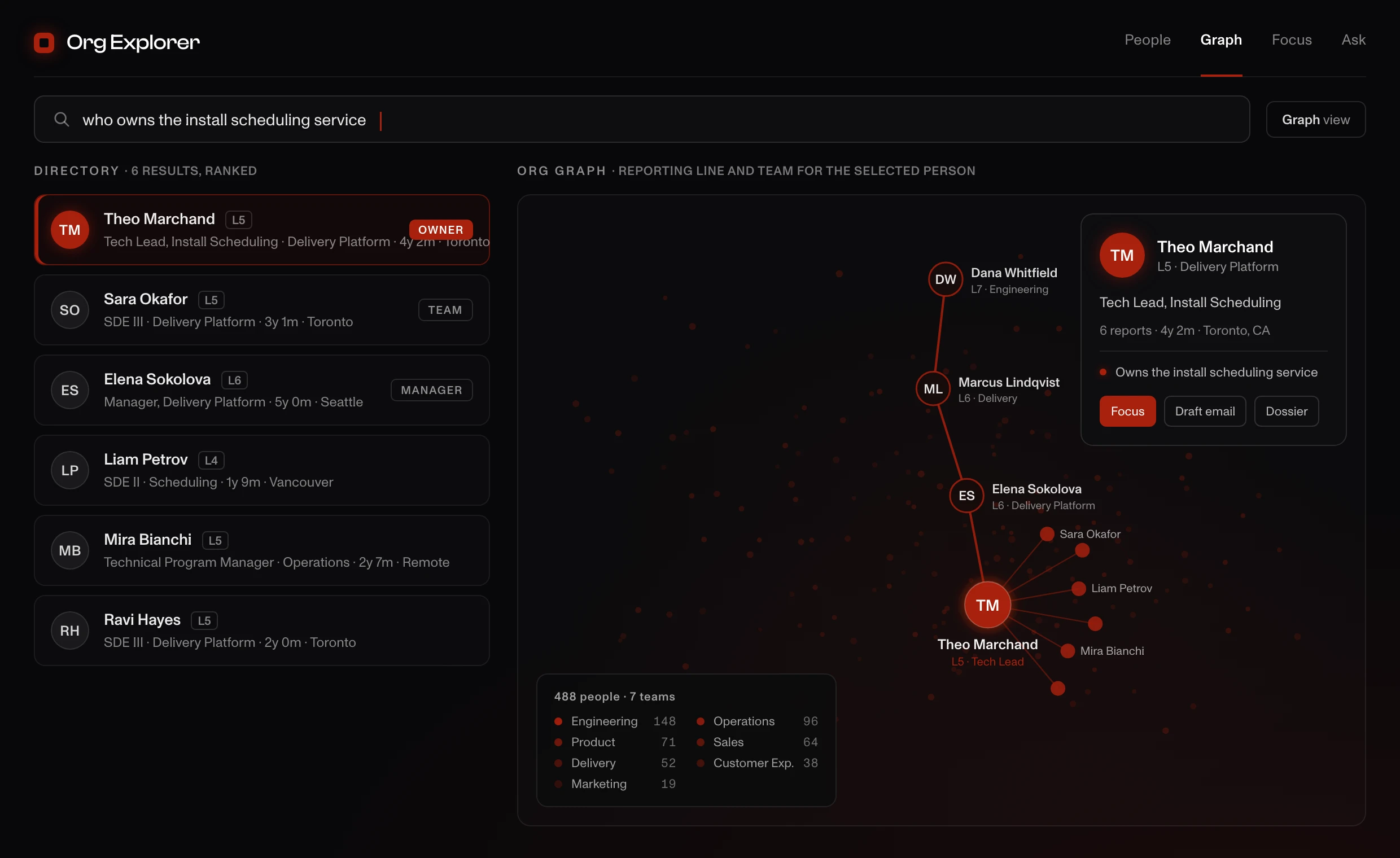Click 'Tech Lead, Install Scheduling' in detail card

1190,302
